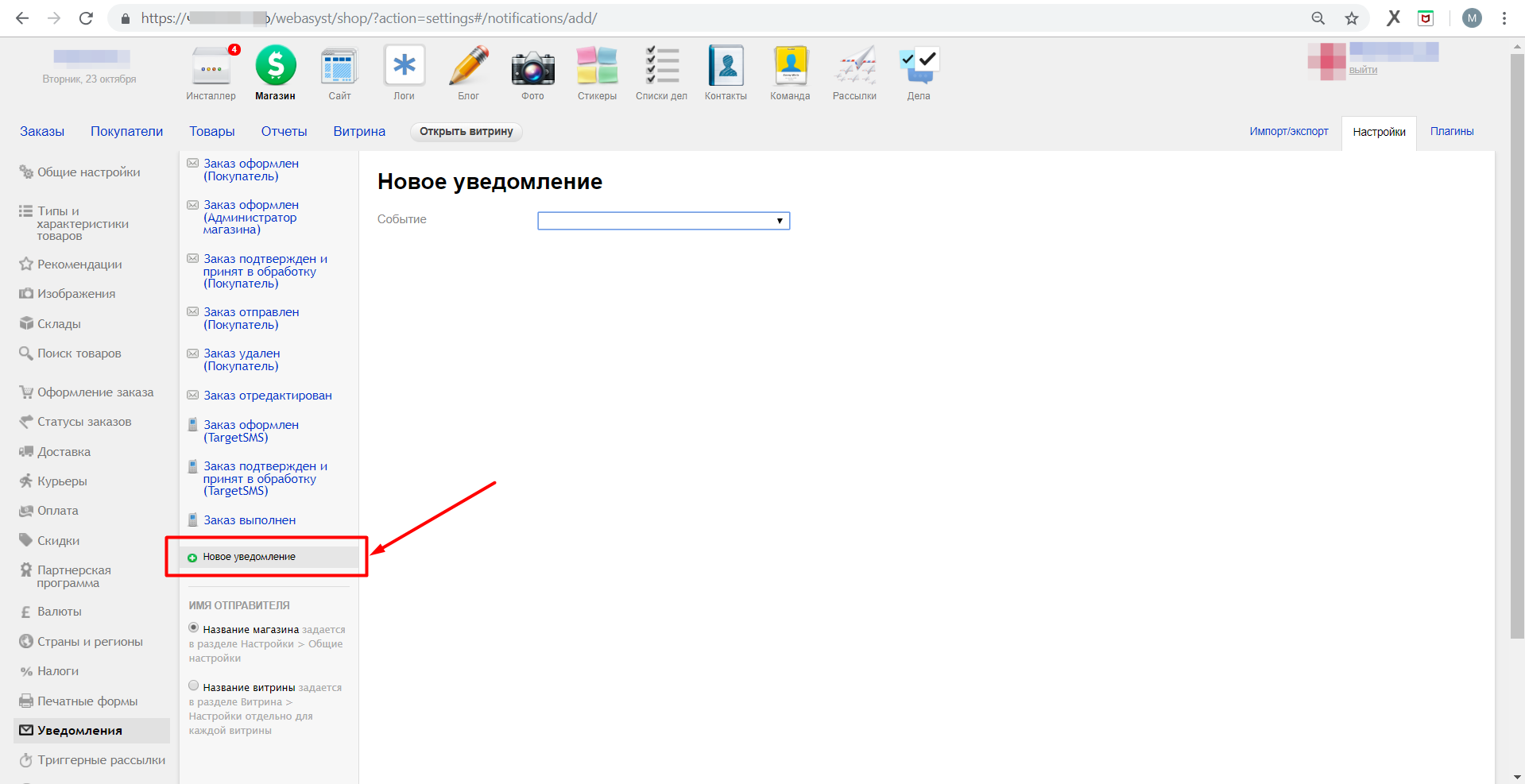Switch to the Плагины tab
Image resolution: width=1525 pixels, height=784 pixels.
click(x=1452, y=131)
